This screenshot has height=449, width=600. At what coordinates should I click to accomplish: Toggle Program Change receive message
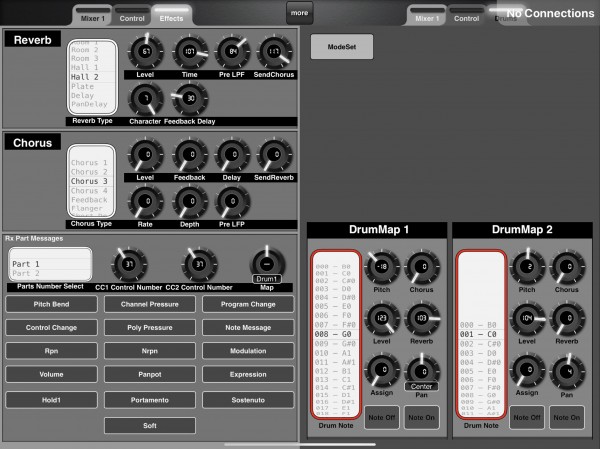click(248, 304)
